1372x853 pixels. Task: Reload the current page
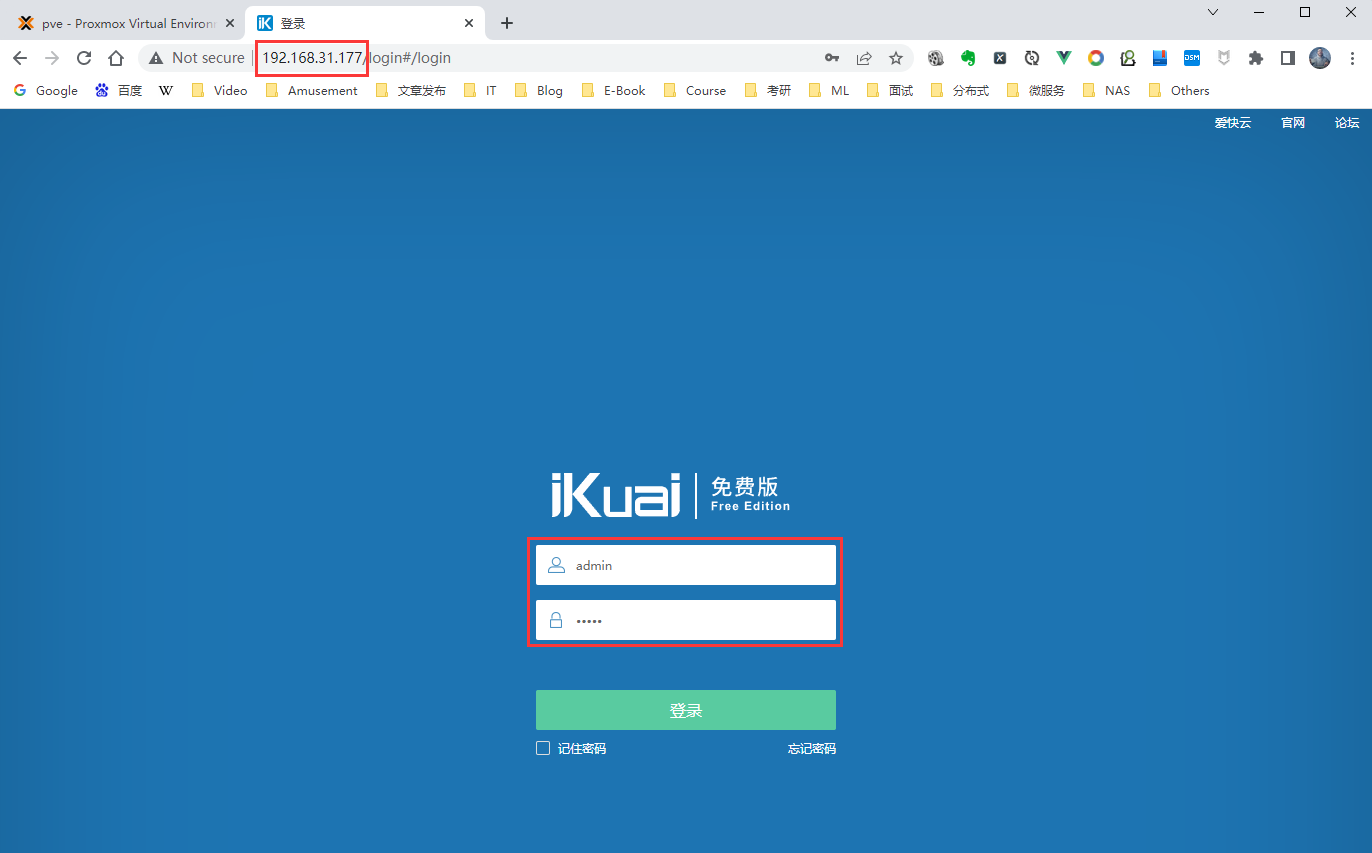84,58
